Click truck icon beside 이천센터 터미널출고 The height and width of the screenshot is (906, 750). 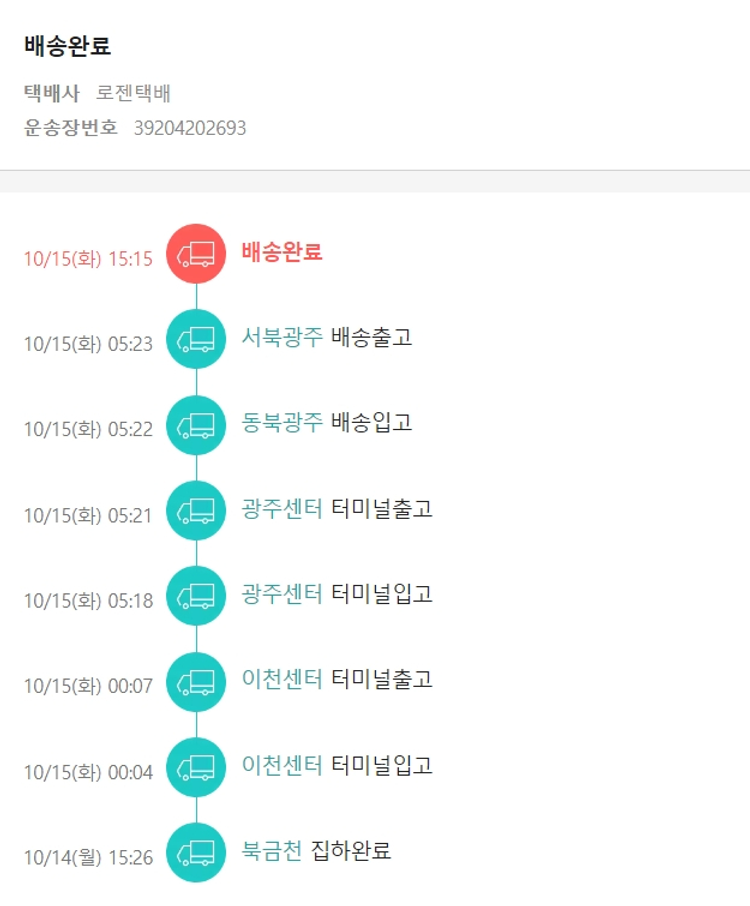click(x=196, y=682)
